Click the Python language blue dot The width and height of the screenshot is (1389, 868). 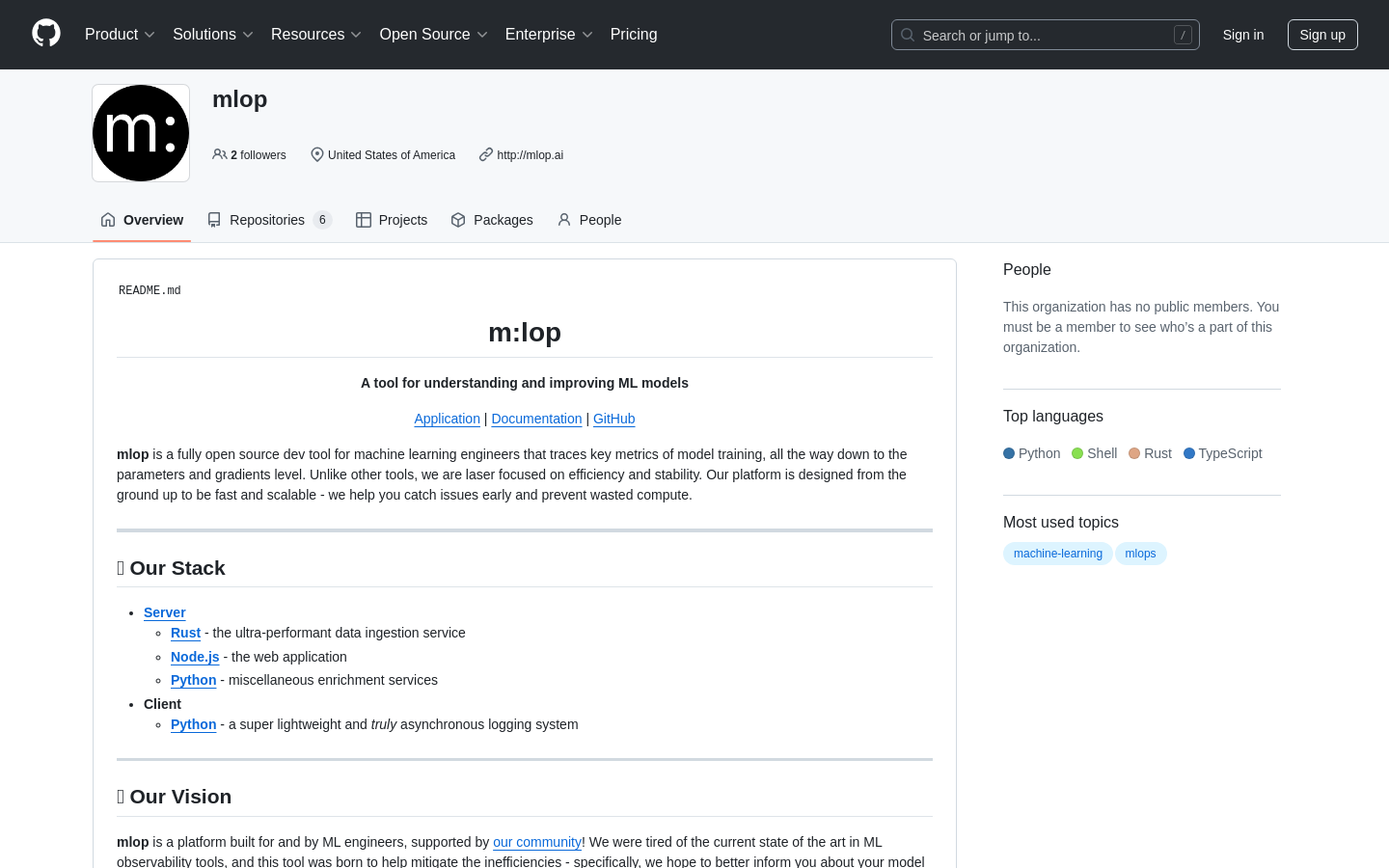coord(1009,453)
